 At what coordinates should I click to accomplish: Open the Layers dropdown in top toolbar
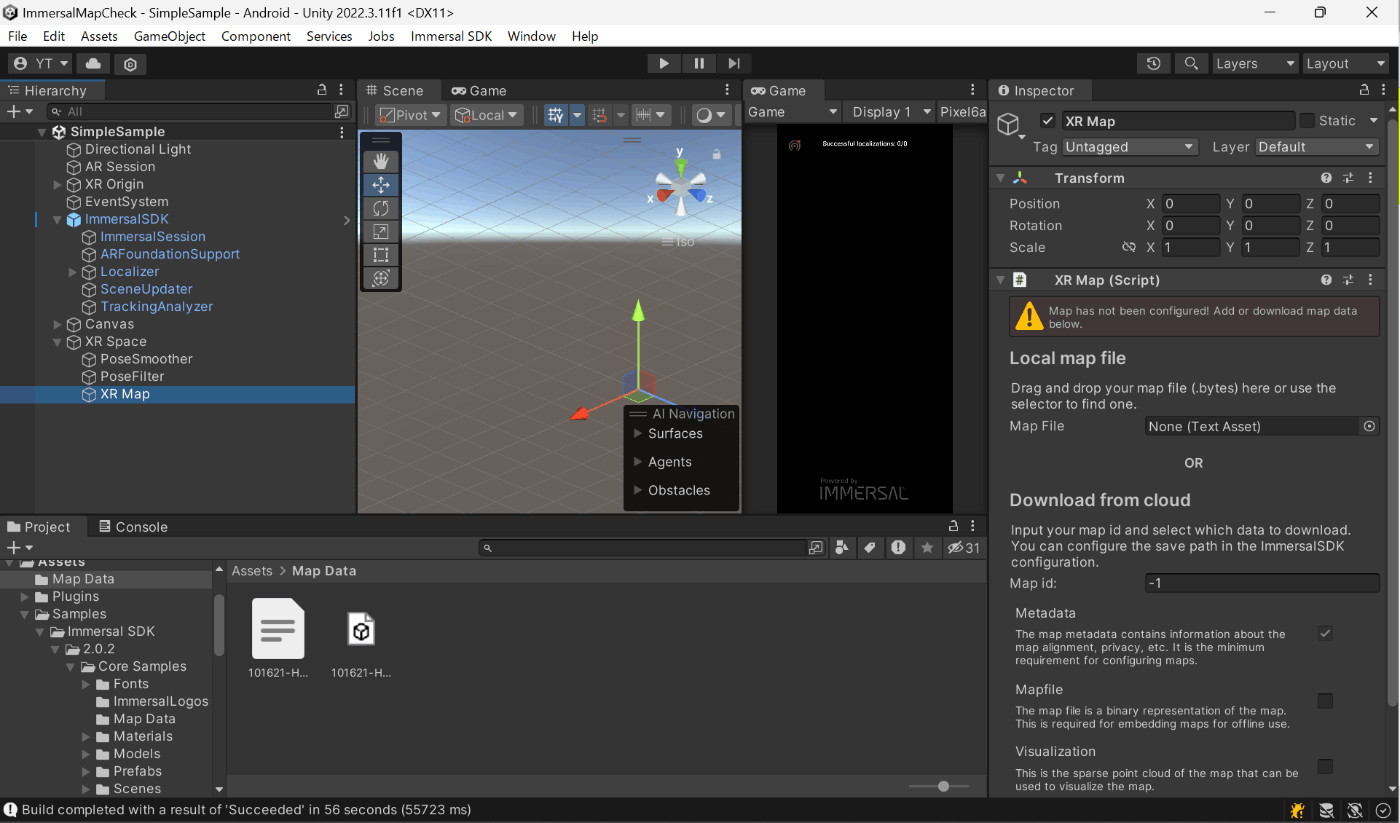click(x=1254, y=63)
